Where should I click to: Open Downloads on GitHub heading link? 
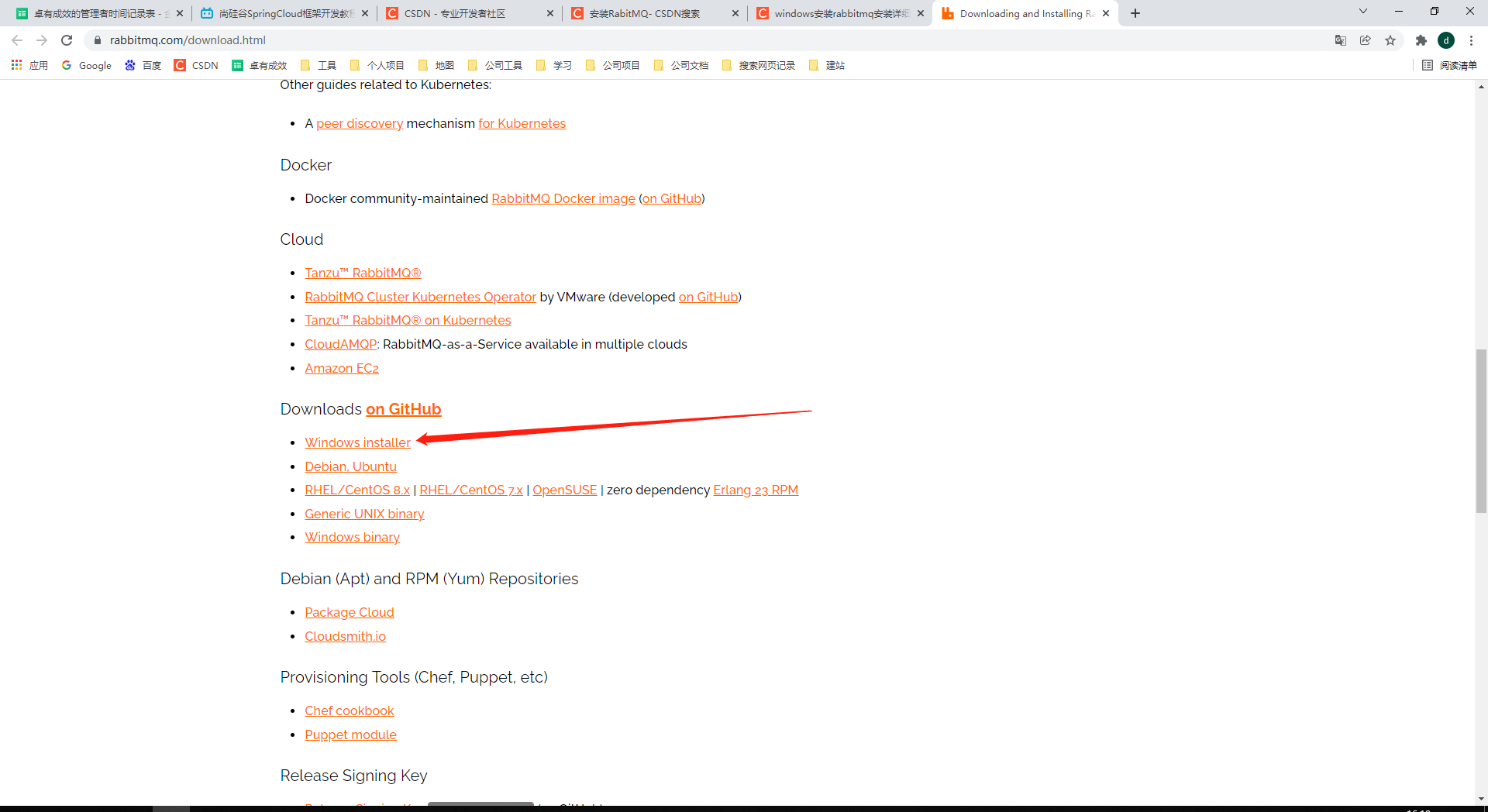click(x=403, y=409)
